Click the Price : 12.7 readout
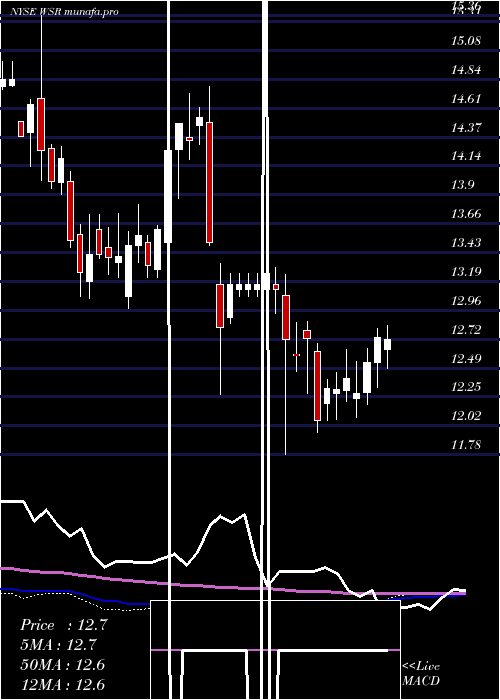Screen dimensions: 500x700 click(63, 625)
